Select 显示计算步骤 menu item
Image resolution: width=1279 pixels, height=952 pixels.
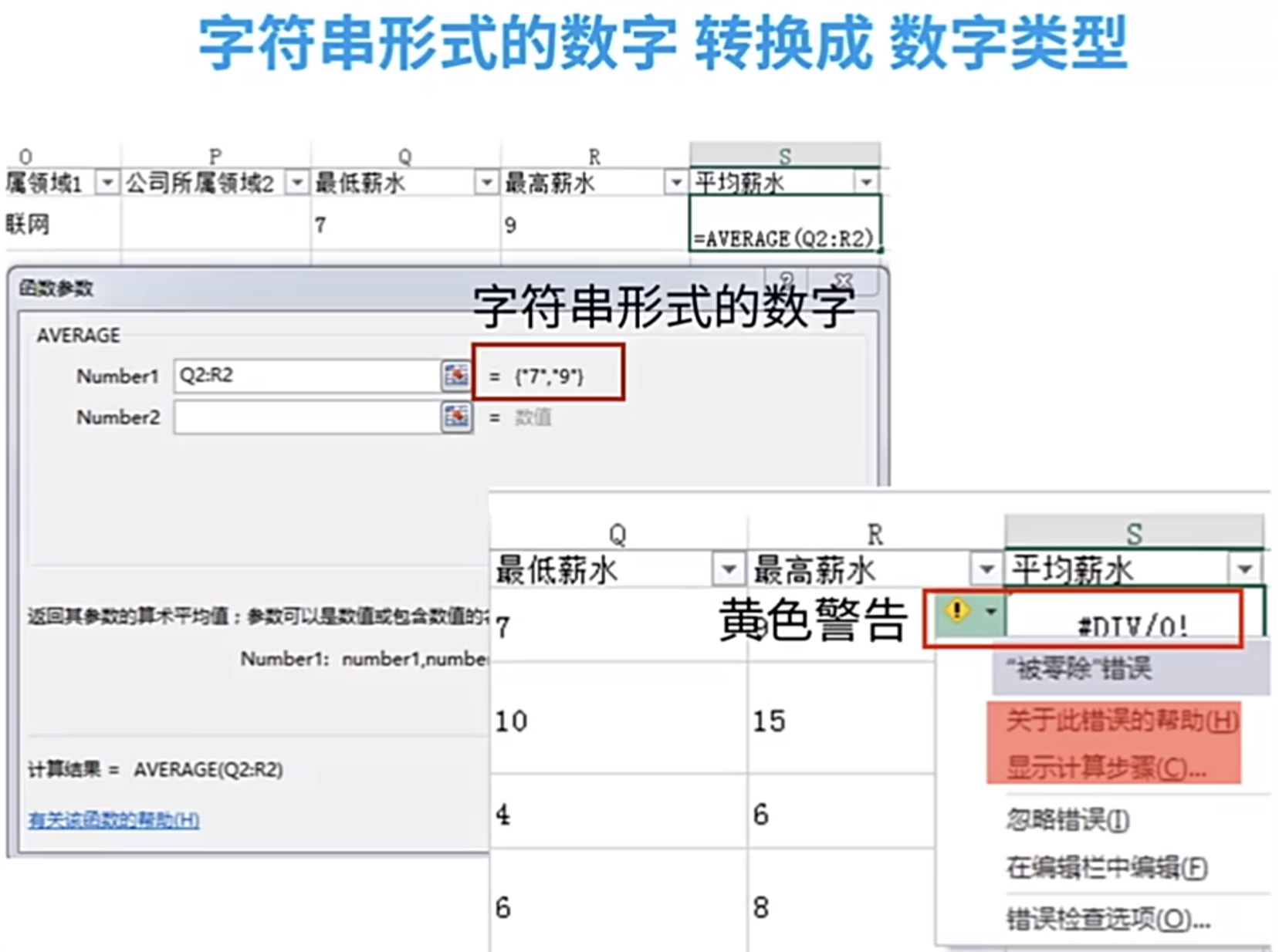[x=1106, y=768]
